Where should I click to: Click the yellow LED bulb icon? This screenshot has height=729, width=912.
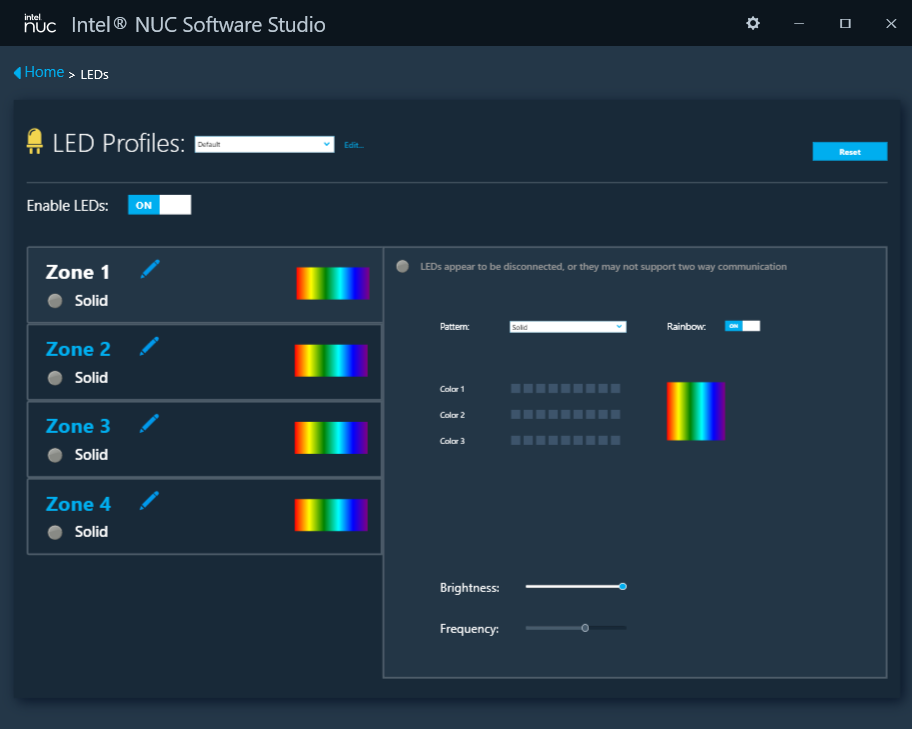[35, 141]
